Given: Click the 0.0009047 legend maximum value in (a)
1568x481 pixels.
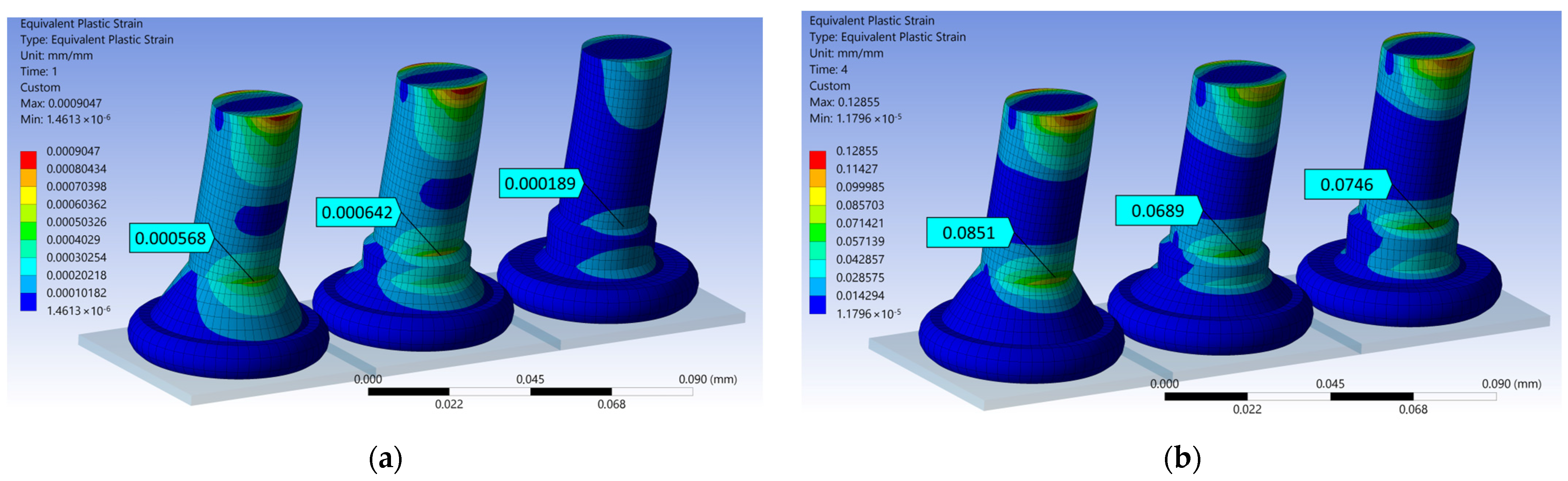Looking at the screenshot, I should (73, 151).
